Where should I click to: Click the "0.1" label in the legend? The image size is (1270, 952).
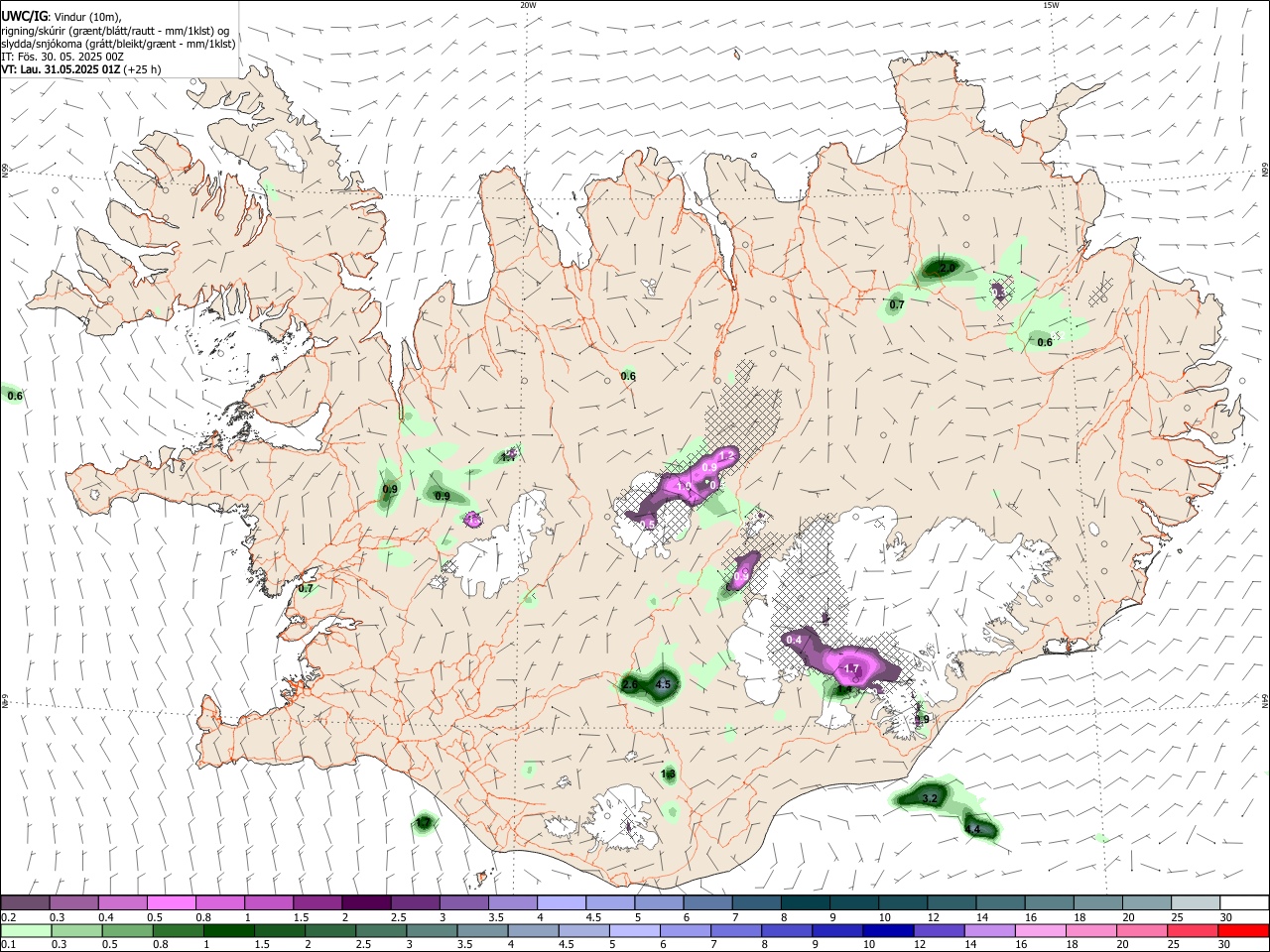coord(9,944)
